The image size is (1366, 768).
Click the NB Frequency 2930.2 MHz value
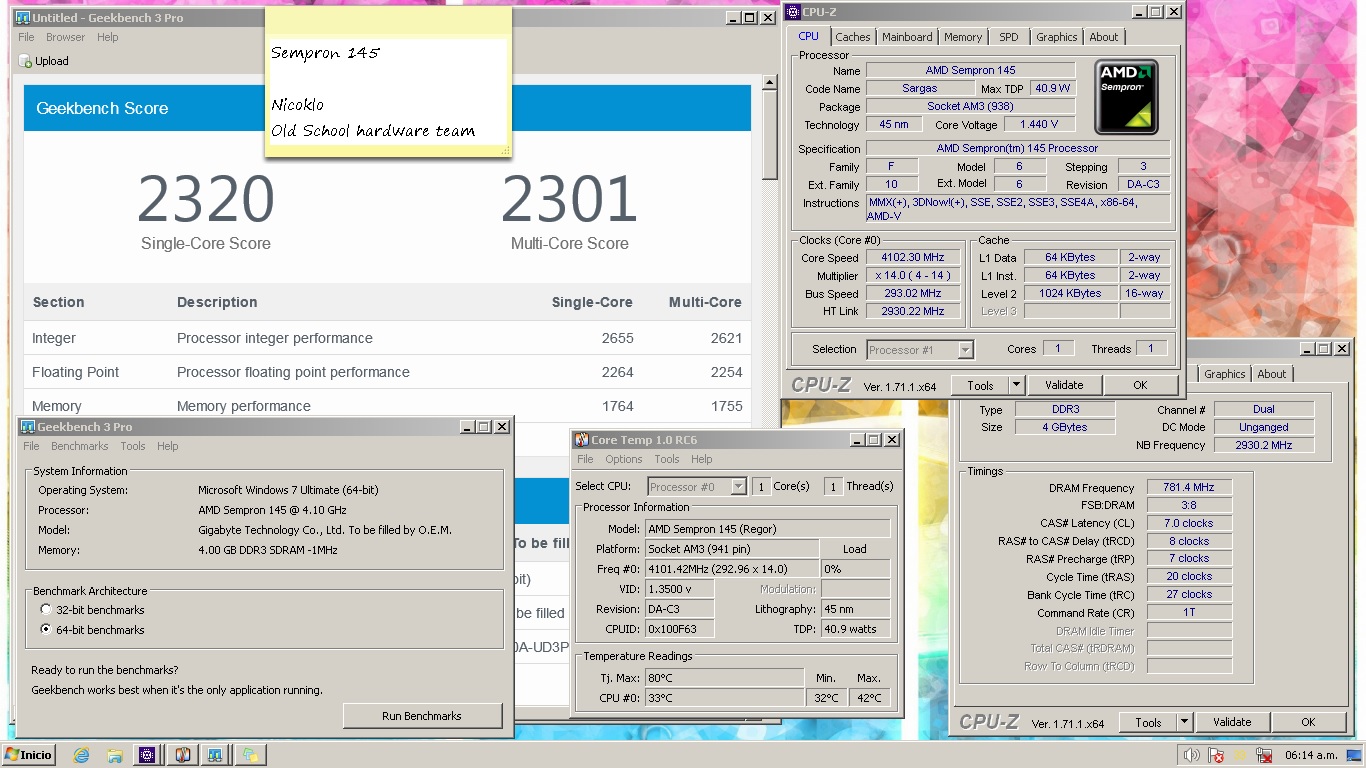tap(1264, 445)
